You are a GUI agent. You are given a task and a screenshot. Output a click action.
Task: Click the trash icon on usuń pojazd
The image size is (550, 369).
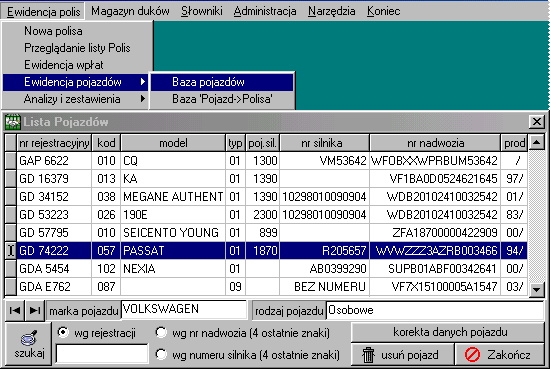tap(368, 355)
